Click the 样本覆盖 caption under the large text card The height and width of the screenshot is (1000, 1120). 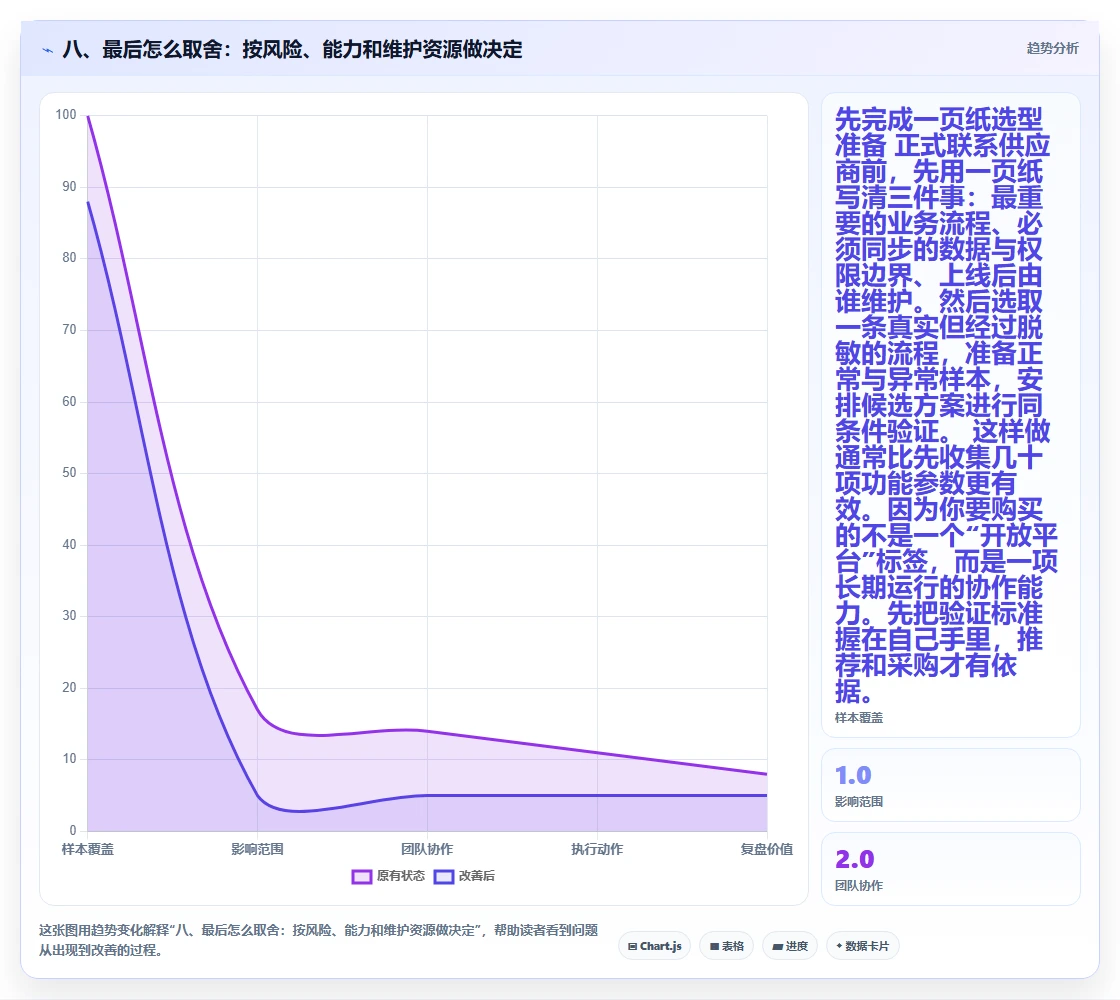click(859, 718)
